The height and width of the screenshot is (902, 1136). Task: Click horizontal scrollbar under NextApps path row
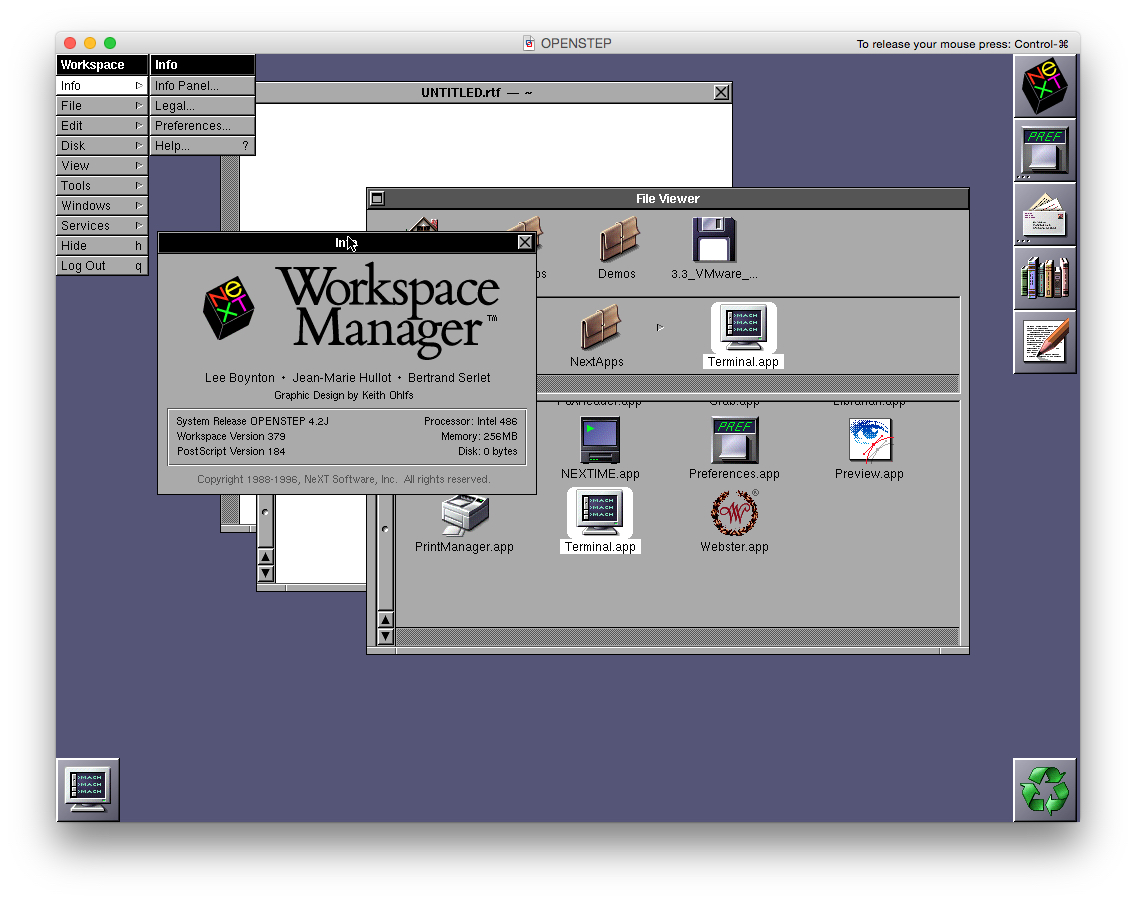pyautogui.click(x=748, y=383)
